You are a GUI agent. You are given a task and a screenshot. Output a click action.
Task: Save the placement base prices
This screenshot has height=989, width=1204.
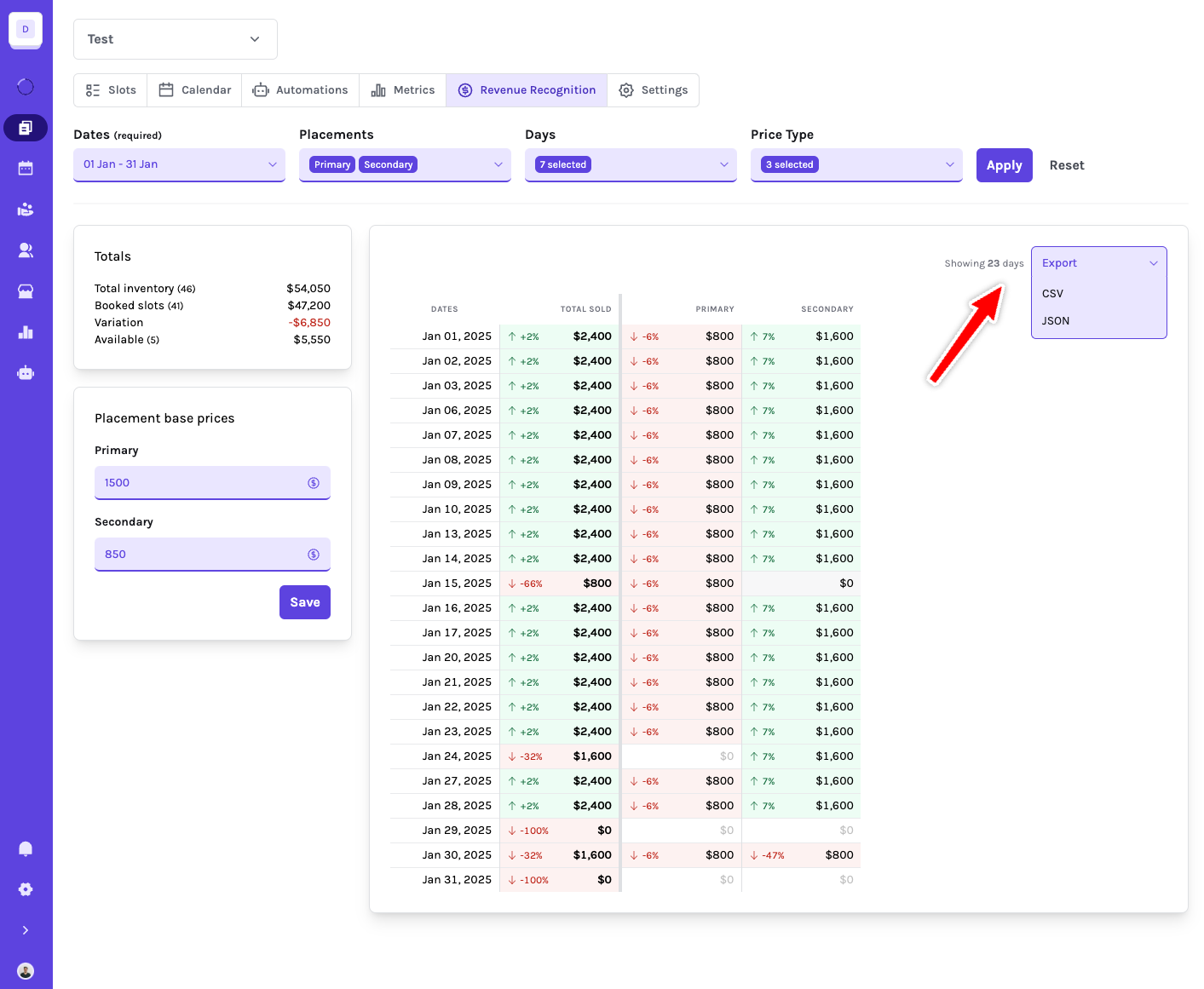[305, 602]
